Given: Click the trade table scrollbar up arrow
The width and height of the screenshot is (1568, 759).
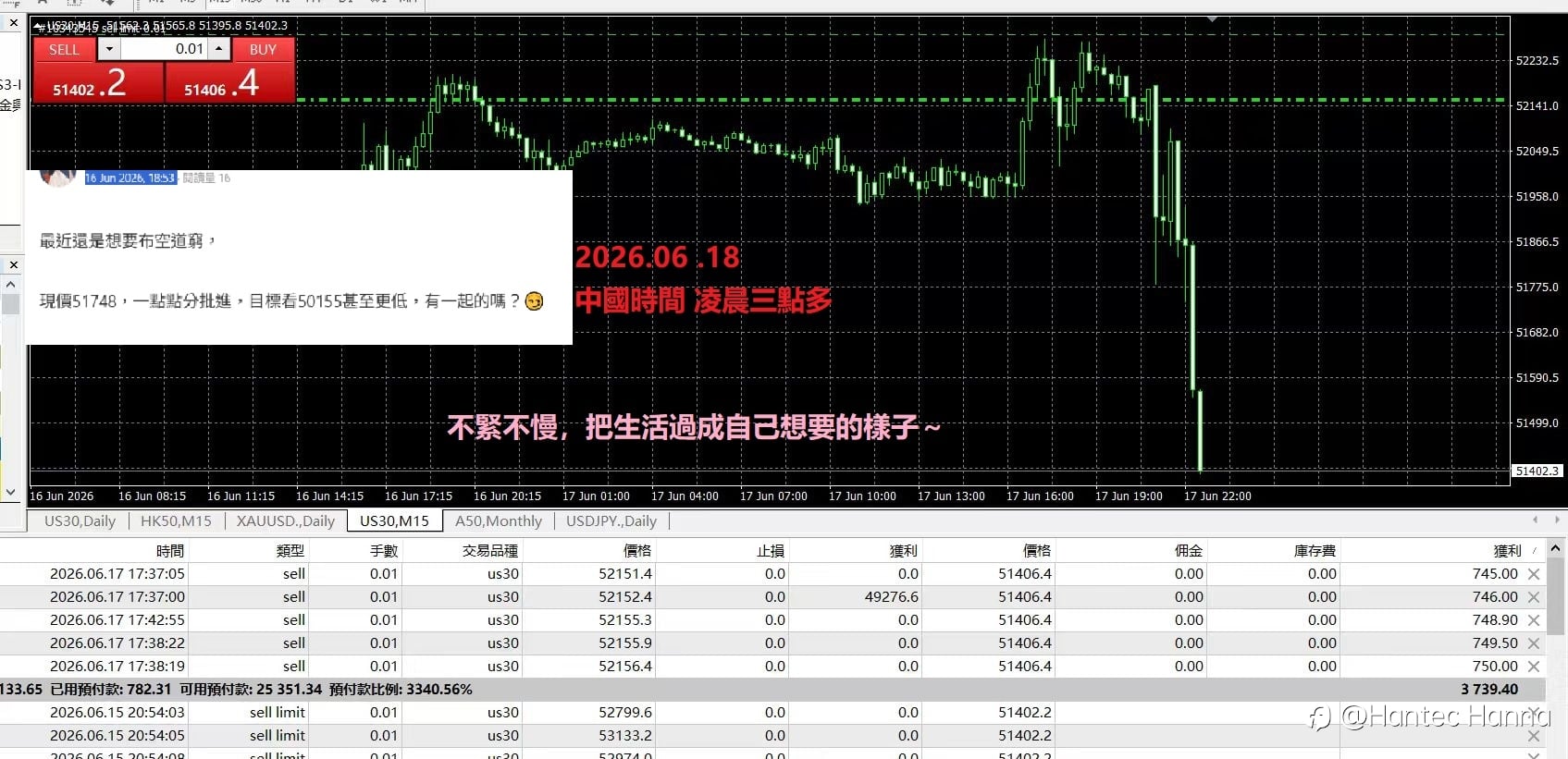Looking at the screenshot, I should [x=1556, y=548].
